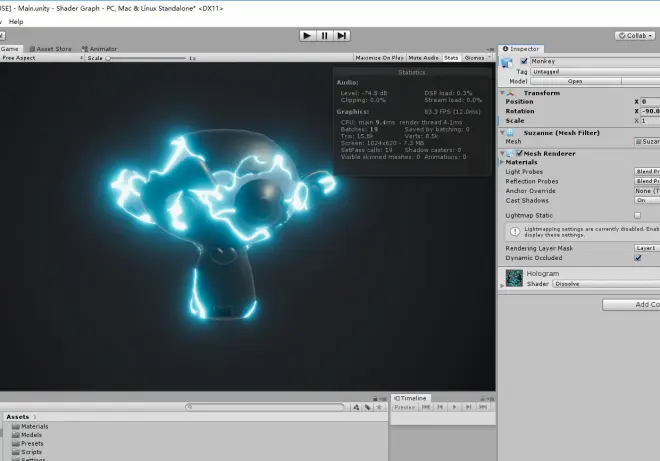
Task: Click the Timeline play button
Action: click(454, 407)
